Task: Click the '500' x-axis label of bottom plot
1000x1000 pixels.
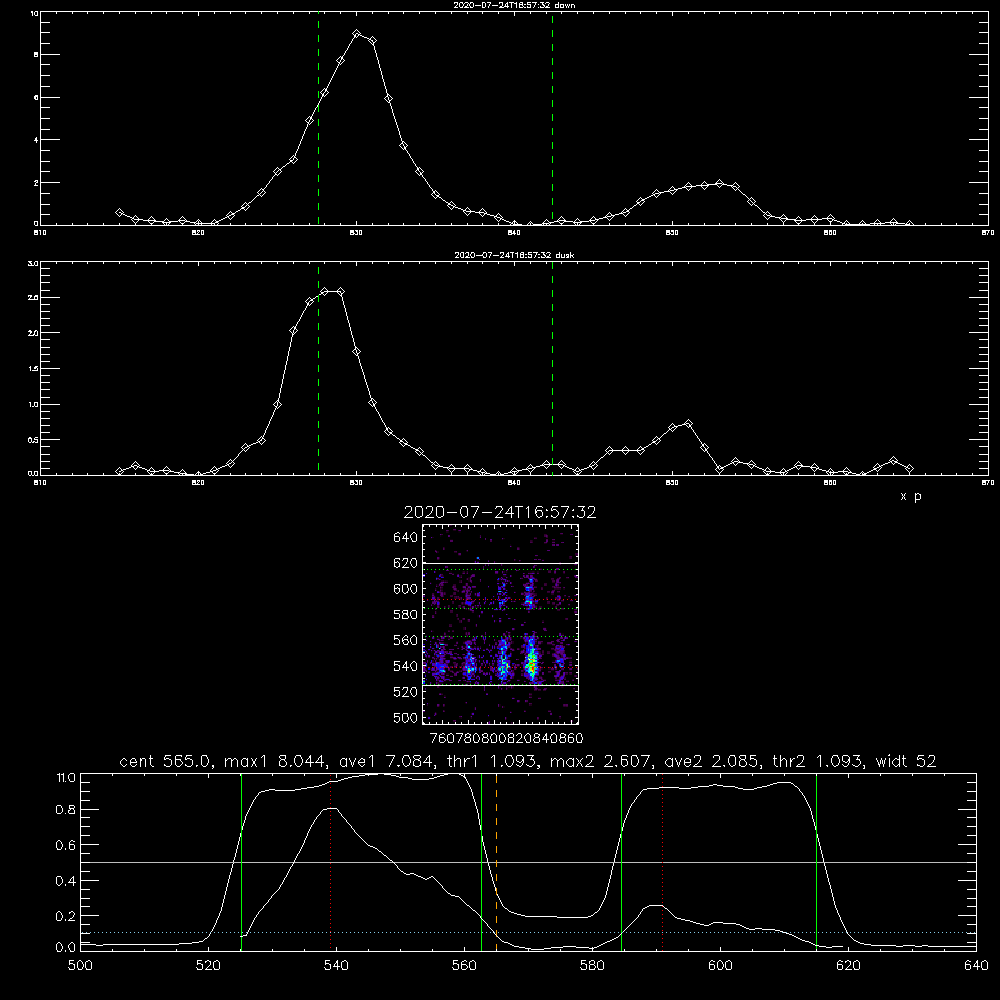Action: tap(80, 966)
